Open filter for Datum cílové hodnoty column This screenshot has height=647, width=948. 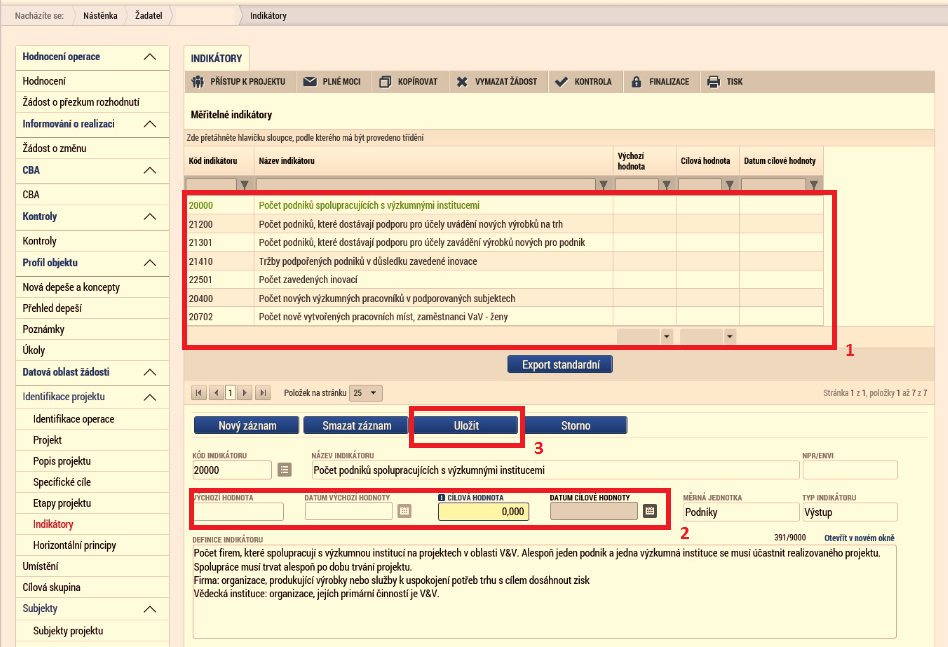pos(814,184)
